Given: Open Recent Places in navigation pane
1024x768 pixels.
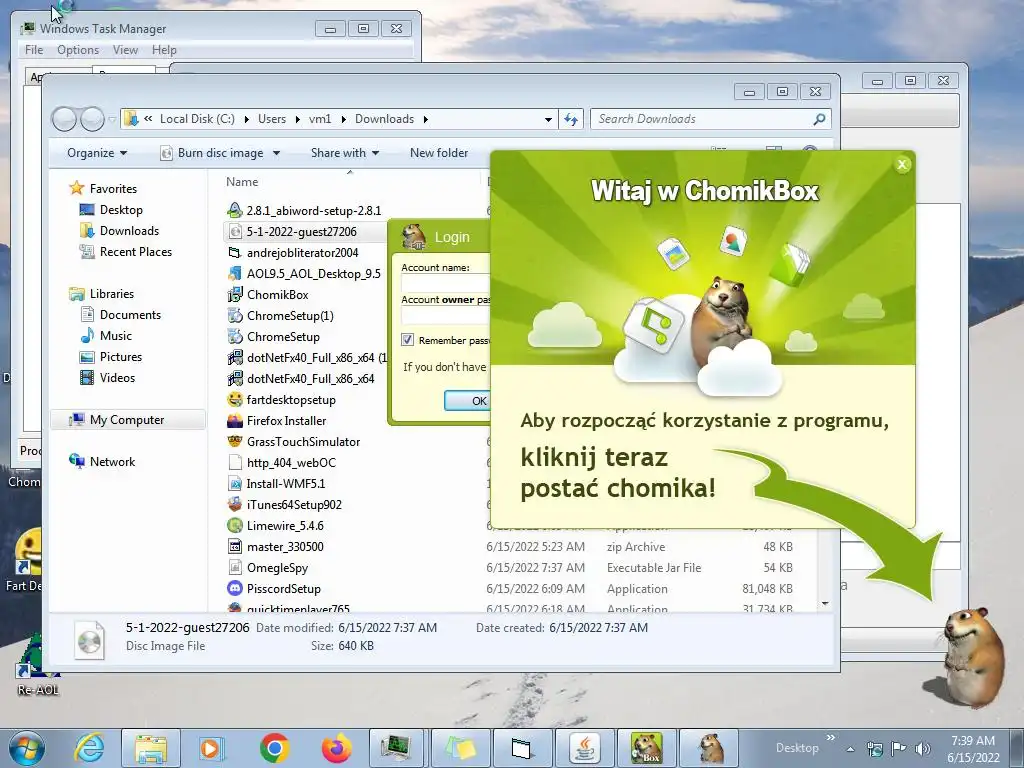Looking at the screenshot, I should [135, 251].
